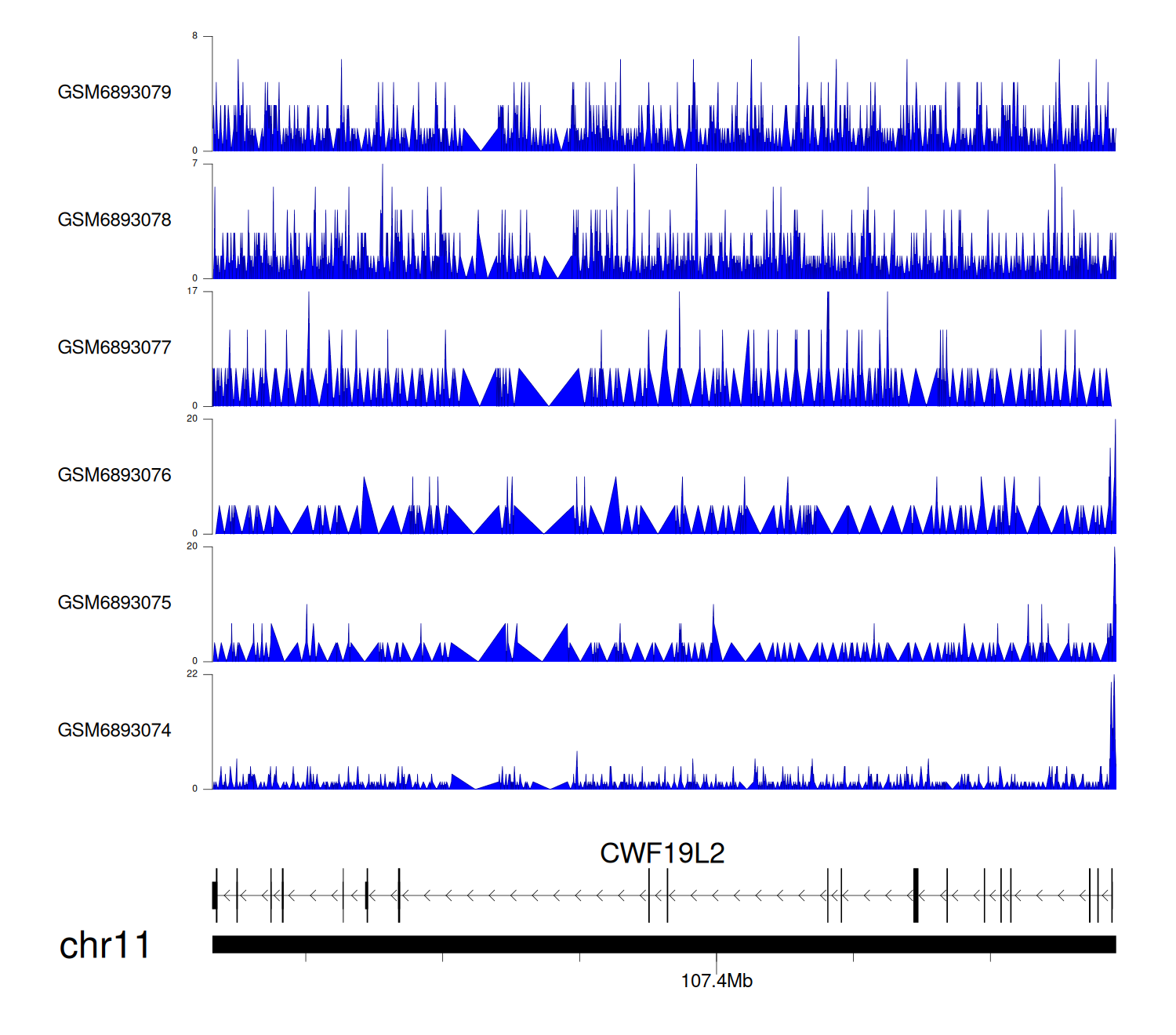
Task: Click the 107.4Mb position label
Action: (717, 981)
